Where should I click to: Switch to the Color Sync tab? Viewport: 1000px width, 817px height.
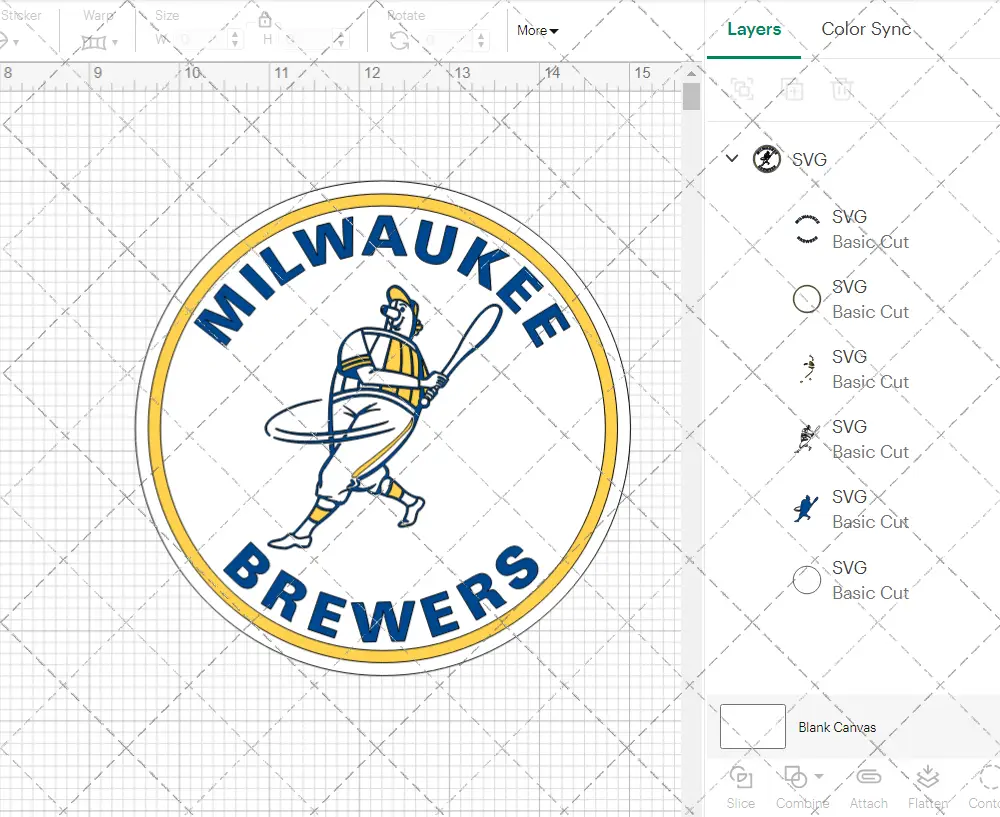(x=866, y=29)
